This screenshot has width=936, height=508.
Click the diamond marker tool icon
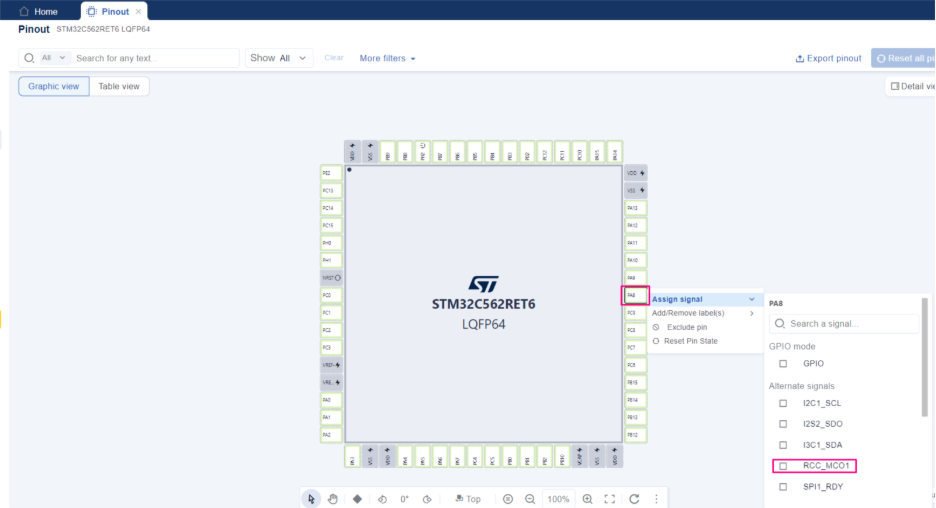(x=357, y=499)
